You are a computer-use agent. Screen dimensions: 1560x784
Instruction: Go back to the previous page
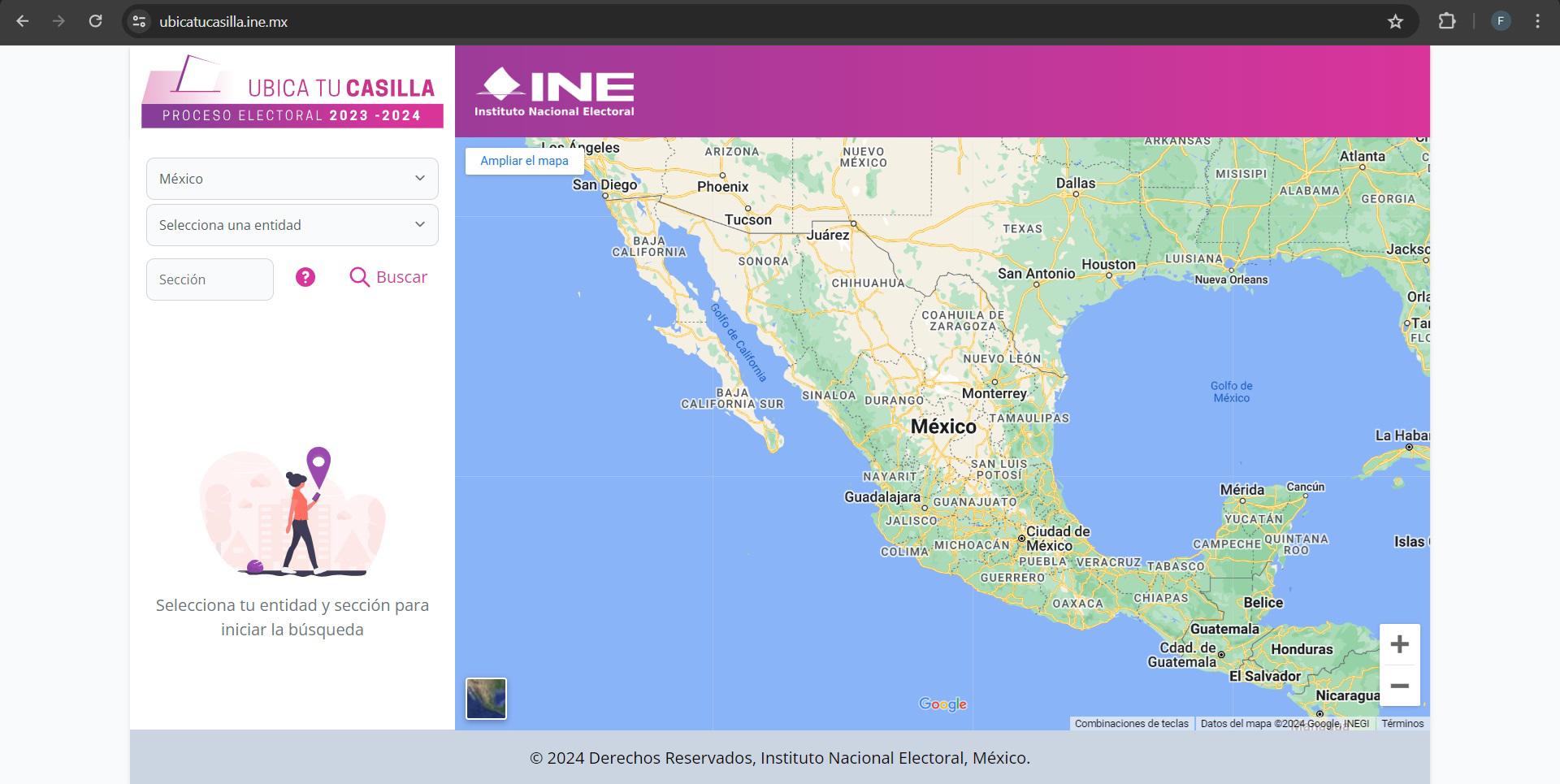point(23,22)
